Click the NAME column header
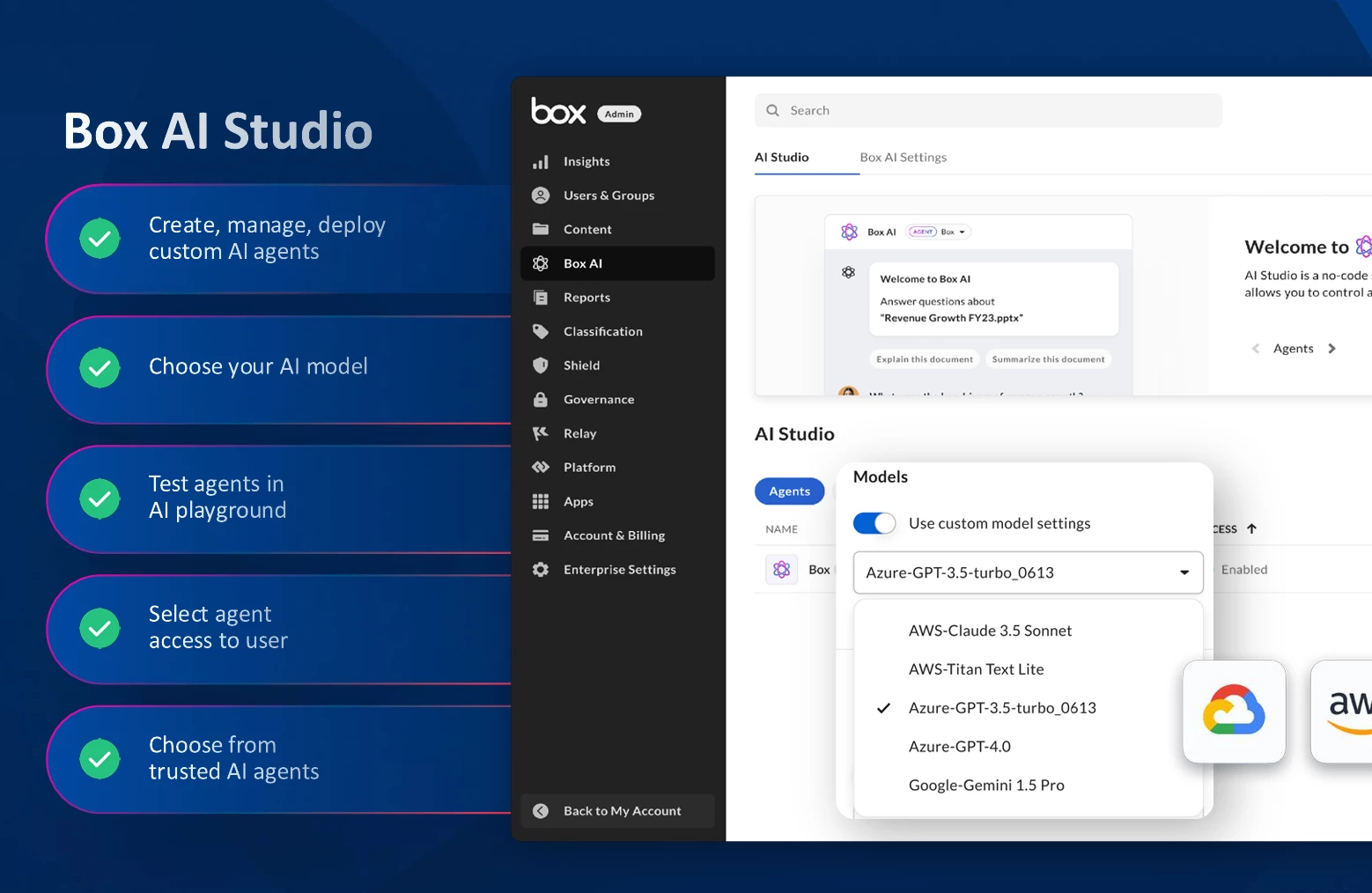Image resolution: width=1372 pixels, height=893 pixels. 782,529
